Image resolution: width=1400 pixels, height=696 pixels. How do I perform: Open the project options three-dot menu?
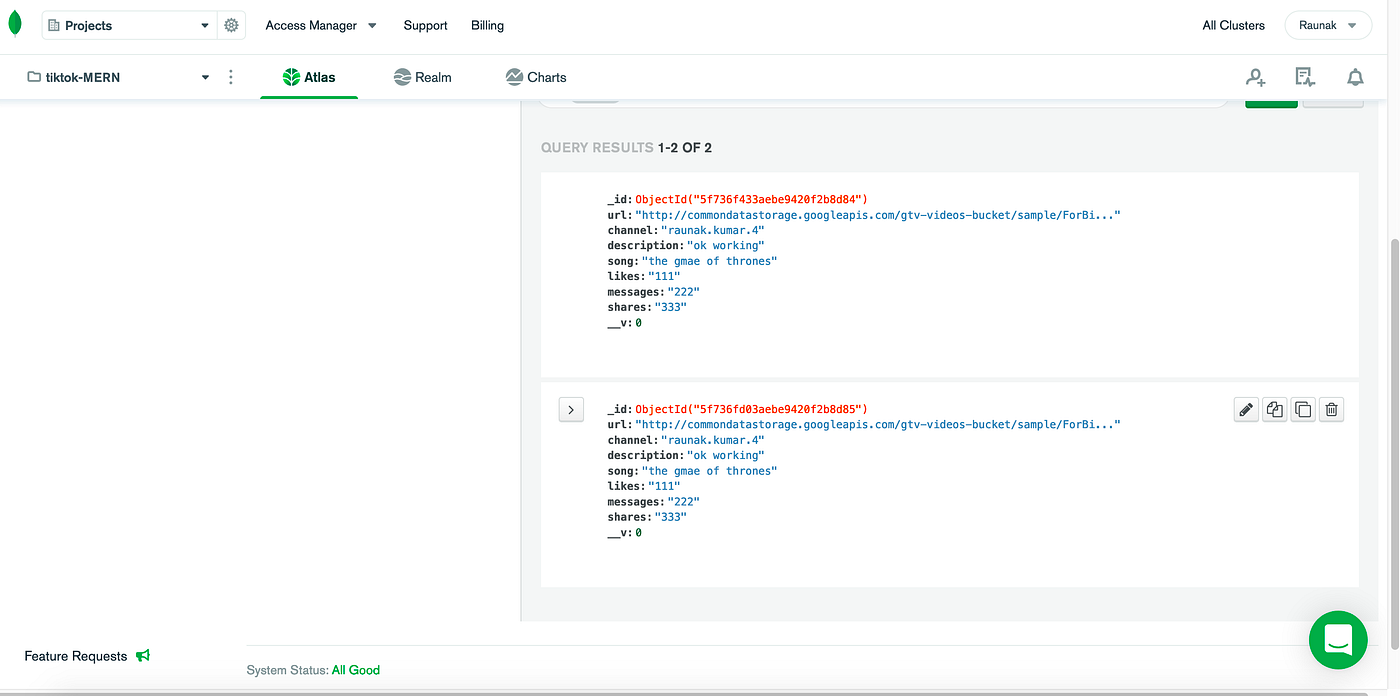click(x=231, y=77)
